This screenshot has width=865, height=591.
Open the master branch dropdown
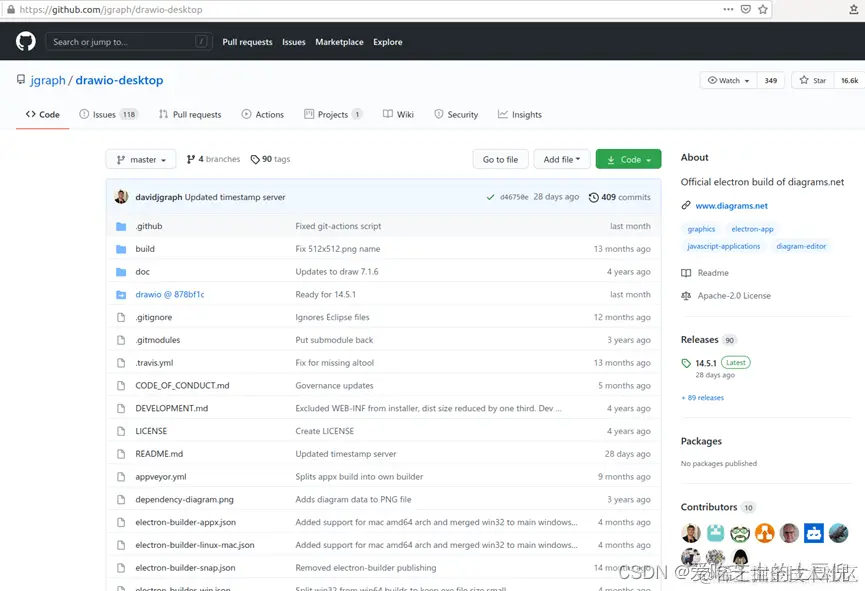[141, 159]
